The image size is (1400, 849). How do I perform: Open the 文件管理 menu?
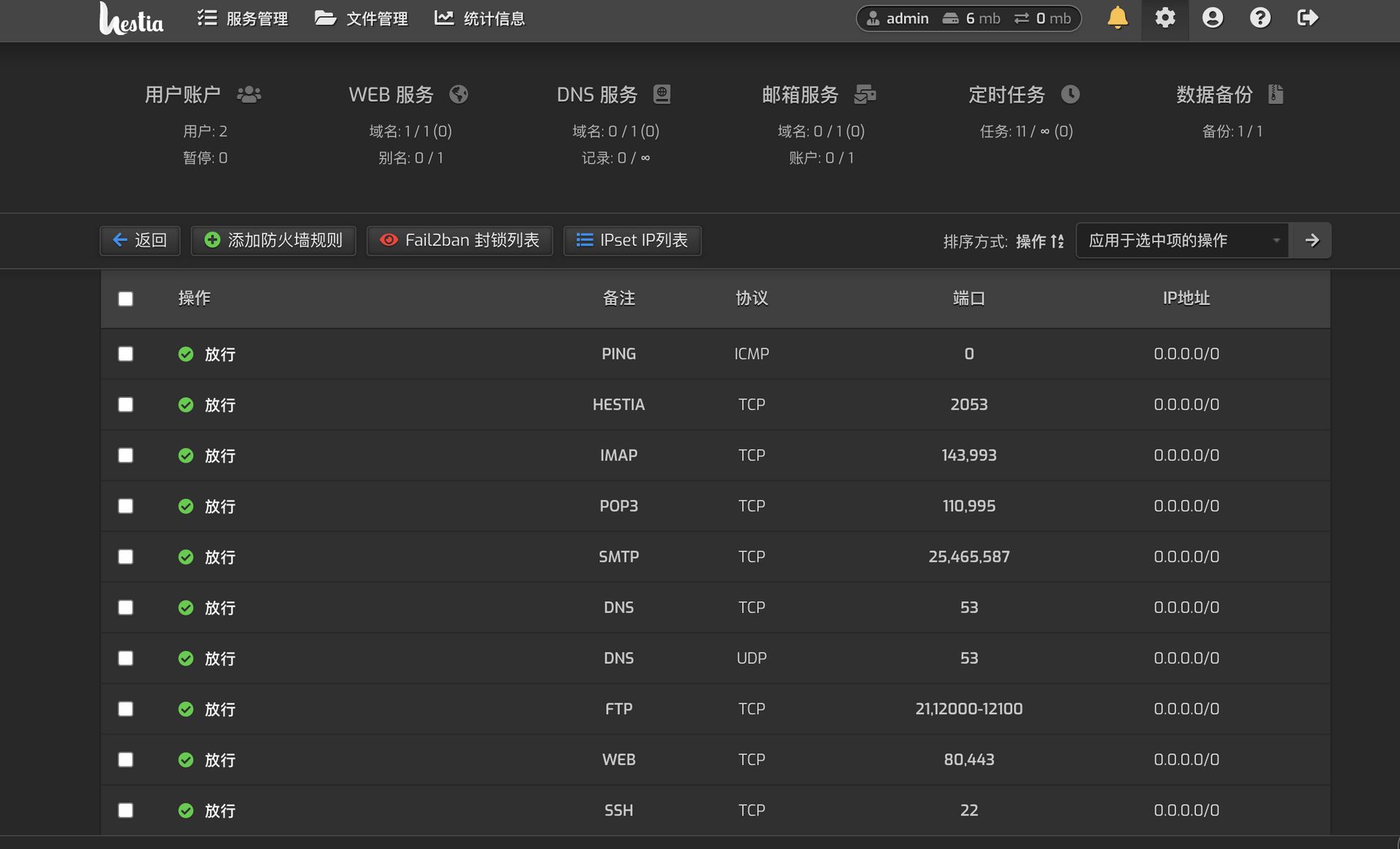361,18
